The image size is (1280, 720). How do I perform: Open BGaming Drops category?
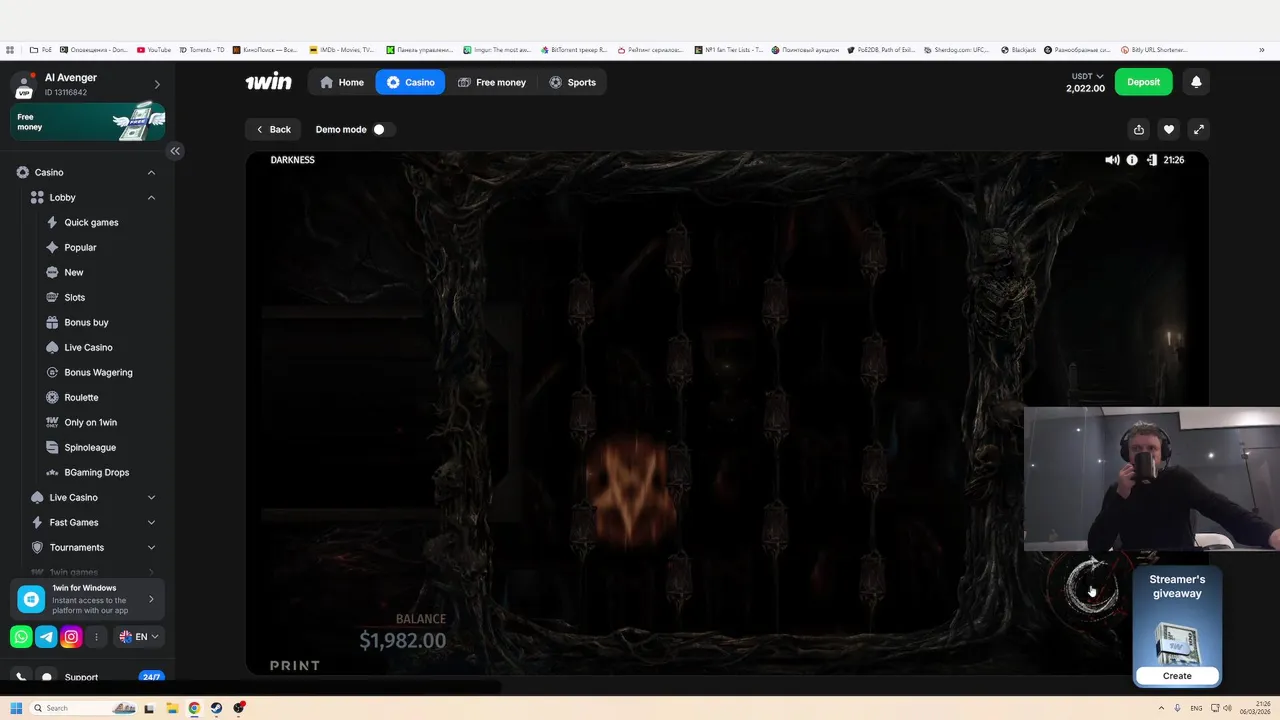(96, 472)
